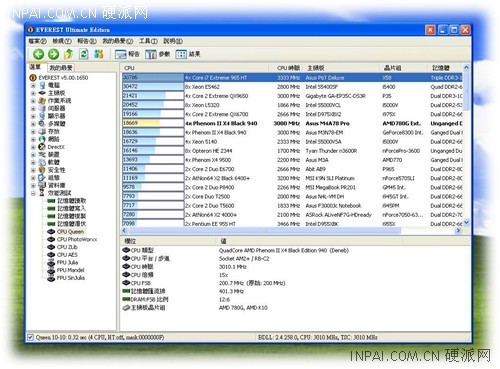Open the 參數 parameters toolbar button
This screenshot has width=500, height=369.
158,54
